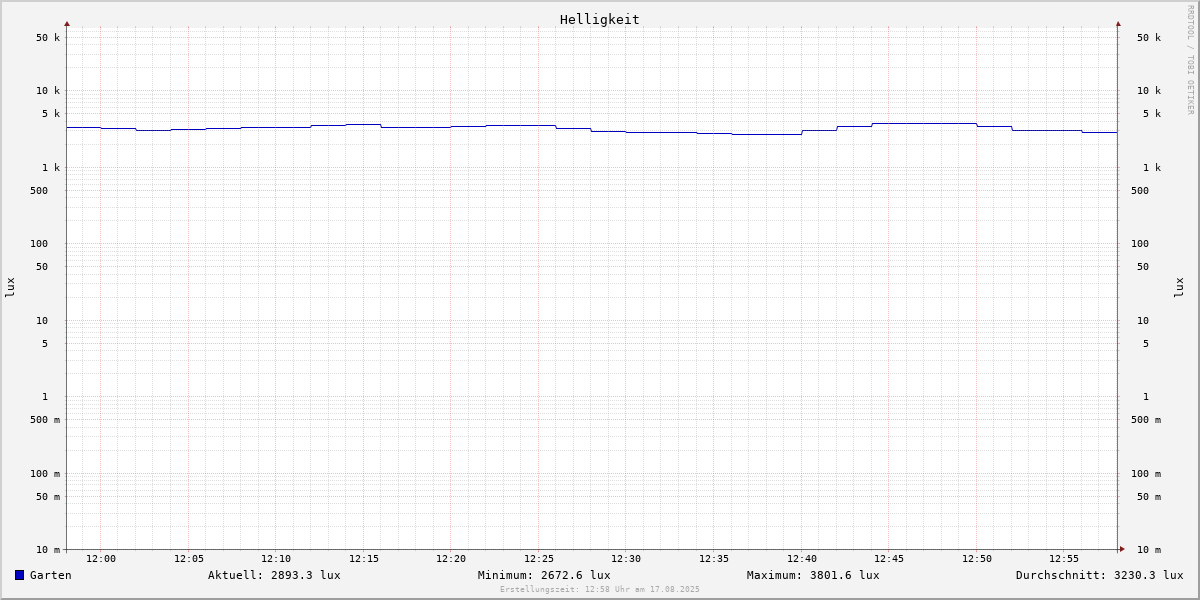Click the 50 k label on left axis

coord(48,38)
